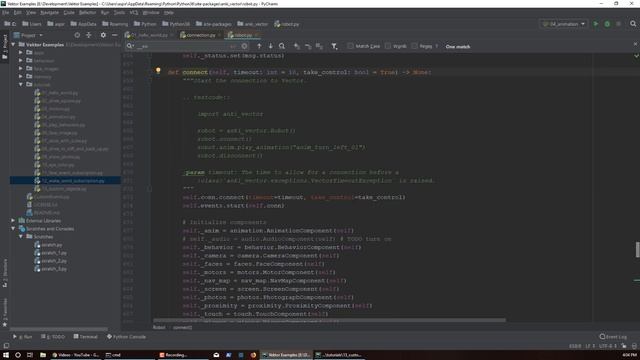The image size is (640, 360).
Task: Open the Navigate menu
Action: 49,13
